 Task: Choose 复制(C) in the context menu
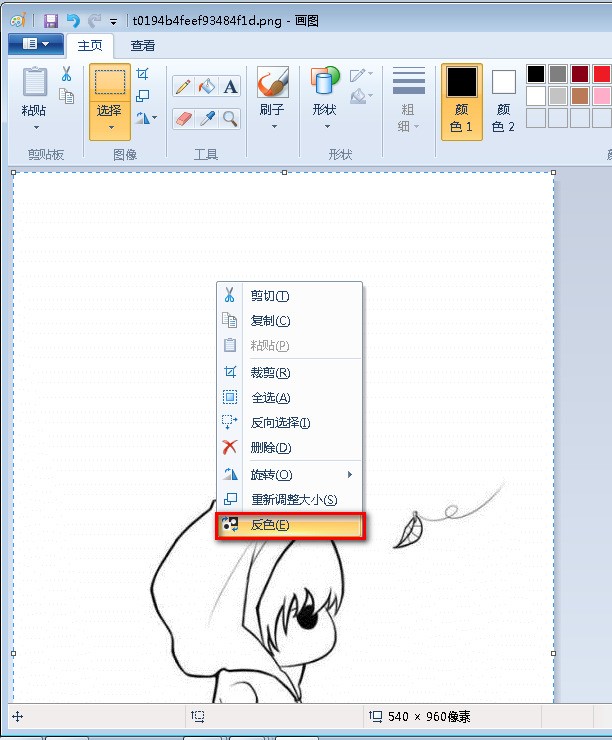(x=289, y=321)
